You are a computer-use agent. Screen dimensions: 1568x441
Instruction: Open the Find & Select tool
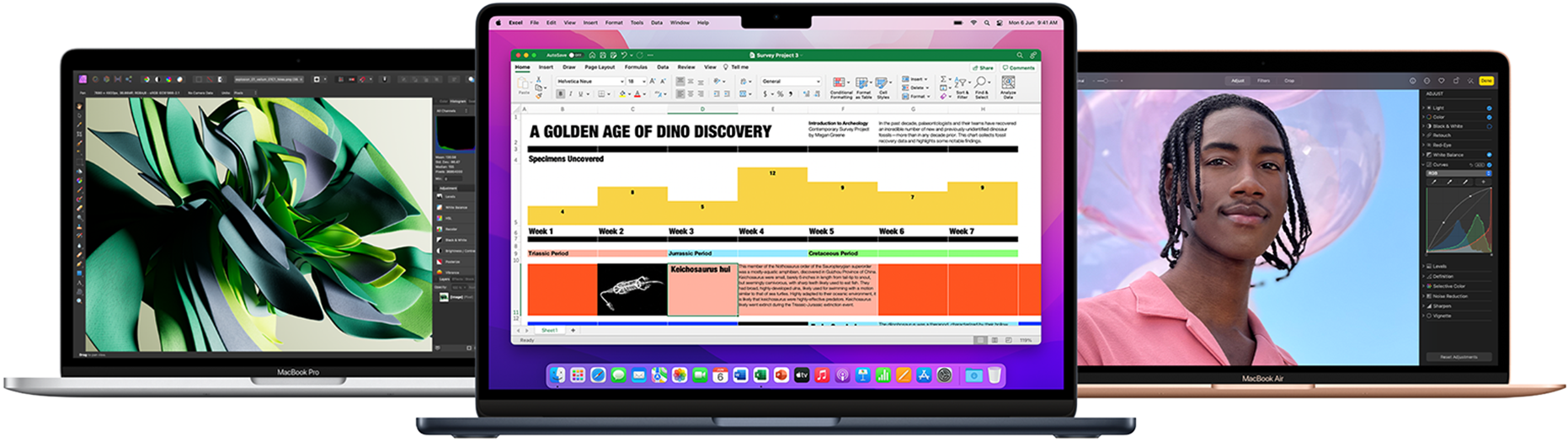coord(982,87)
